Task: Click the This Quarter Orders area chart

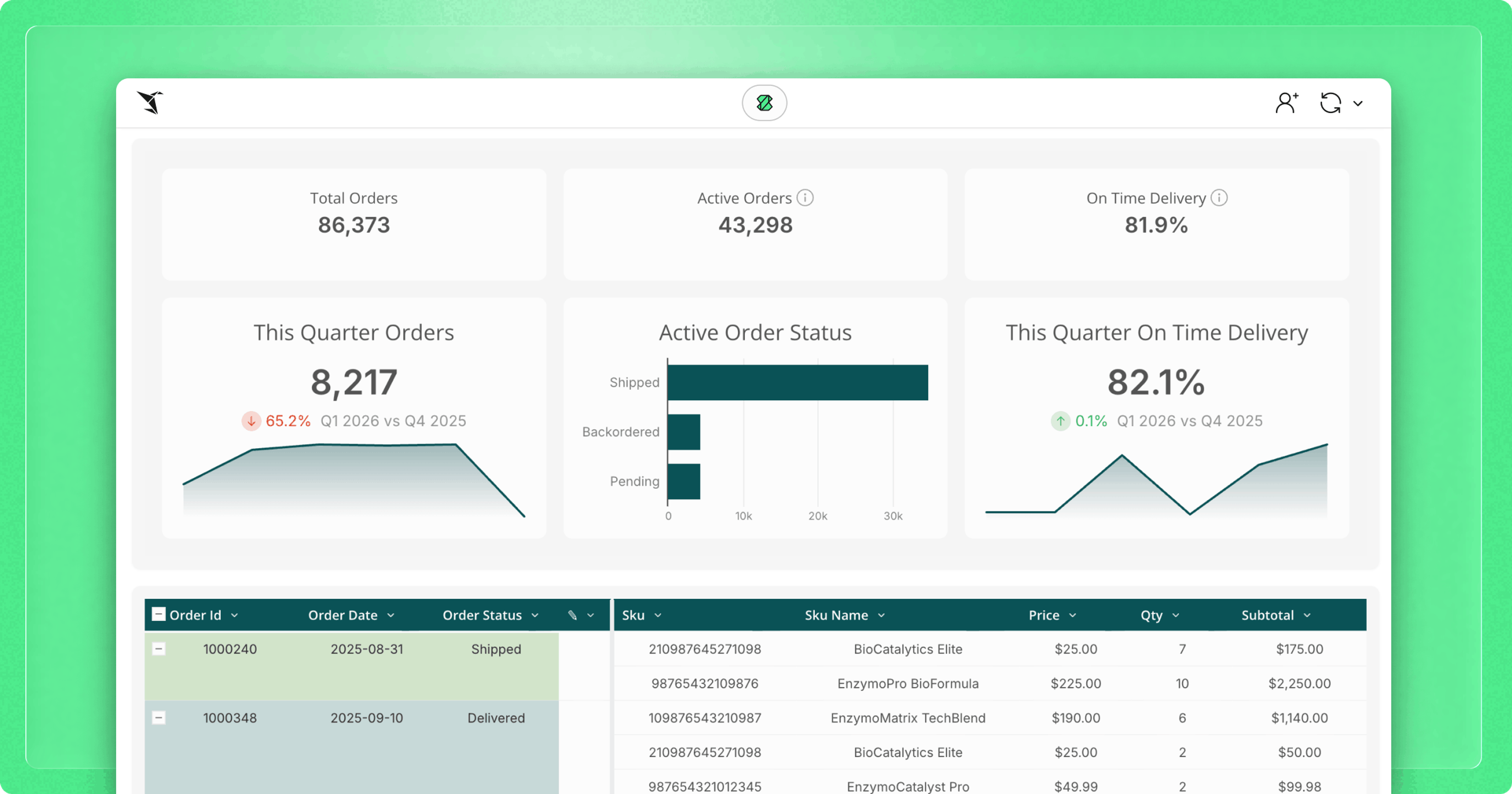Action: (x=354, y=480)
